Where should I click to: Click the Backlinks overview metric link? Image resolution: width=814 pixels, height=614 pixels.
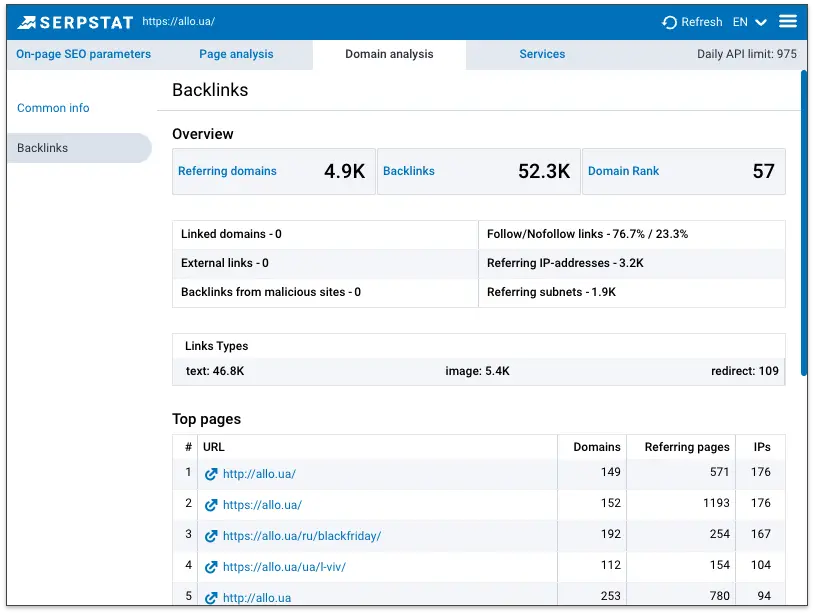pos(408,171)
